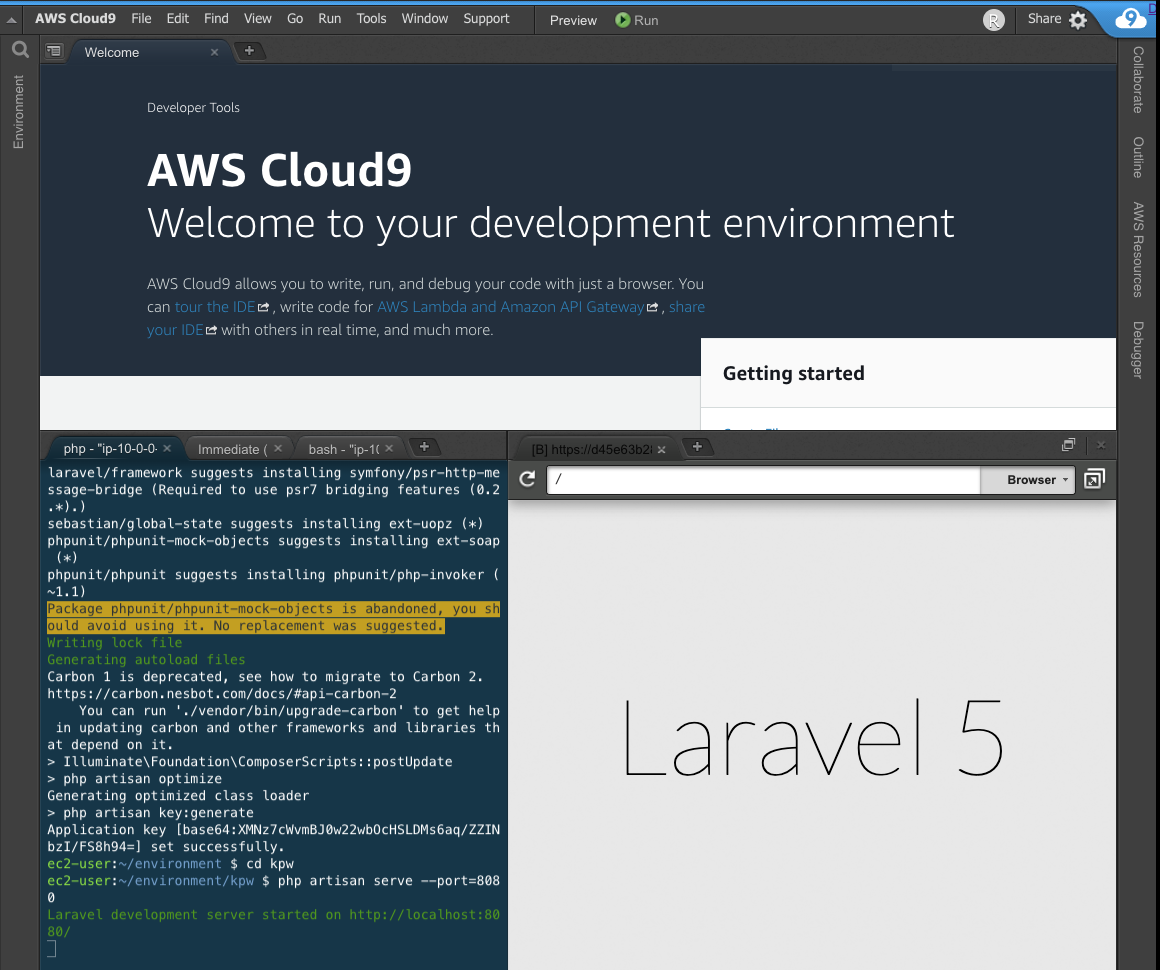Open the Run menu
The image size is (1160, 970).
click(x=330, y=18)
